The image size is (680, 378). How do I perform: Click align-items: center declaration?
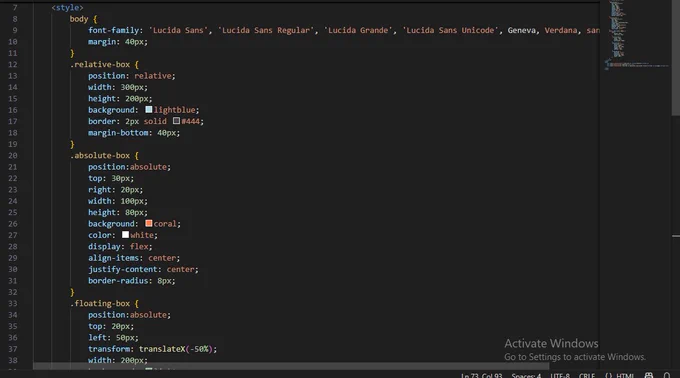coord(134,257)
